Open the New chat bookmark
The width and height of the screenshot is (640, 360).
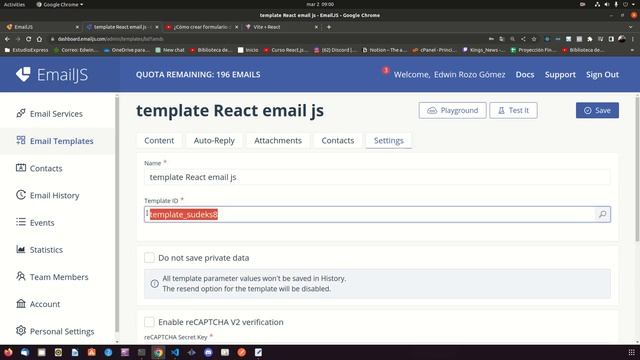tap(170, 50)
